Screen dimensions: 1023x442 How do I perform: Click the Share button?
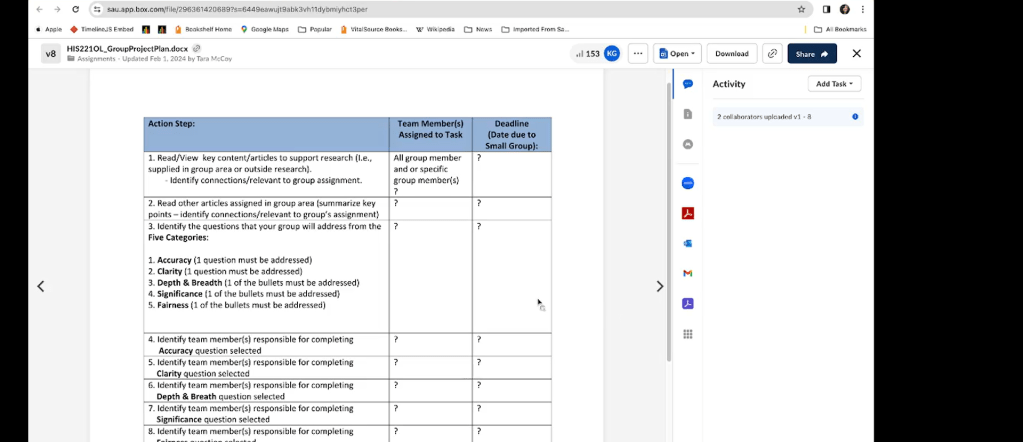pos(812,53)
